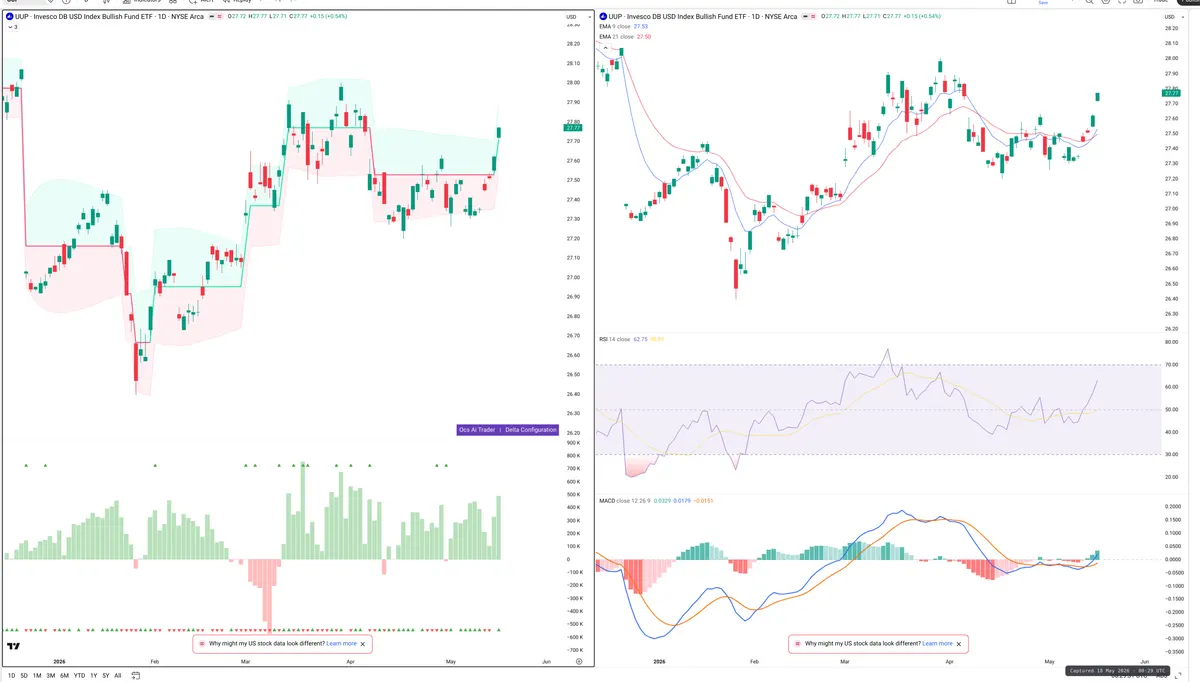
Task: Click the 800 K volume axis label
Action: (x=573, y=455)
